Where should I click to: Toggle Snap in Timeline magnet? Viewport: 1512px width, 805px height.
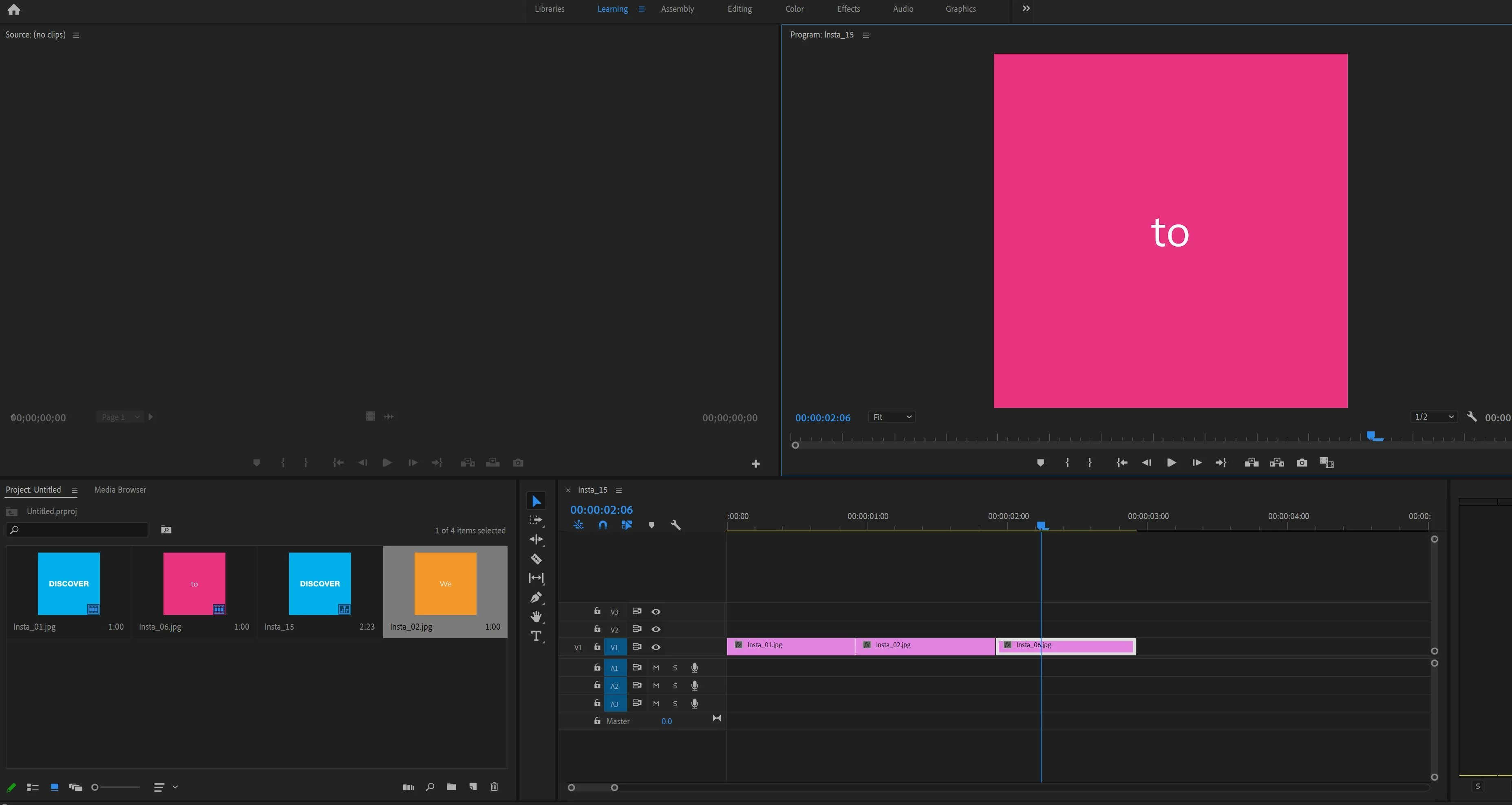pyautogui.click(x=603, y=525)
